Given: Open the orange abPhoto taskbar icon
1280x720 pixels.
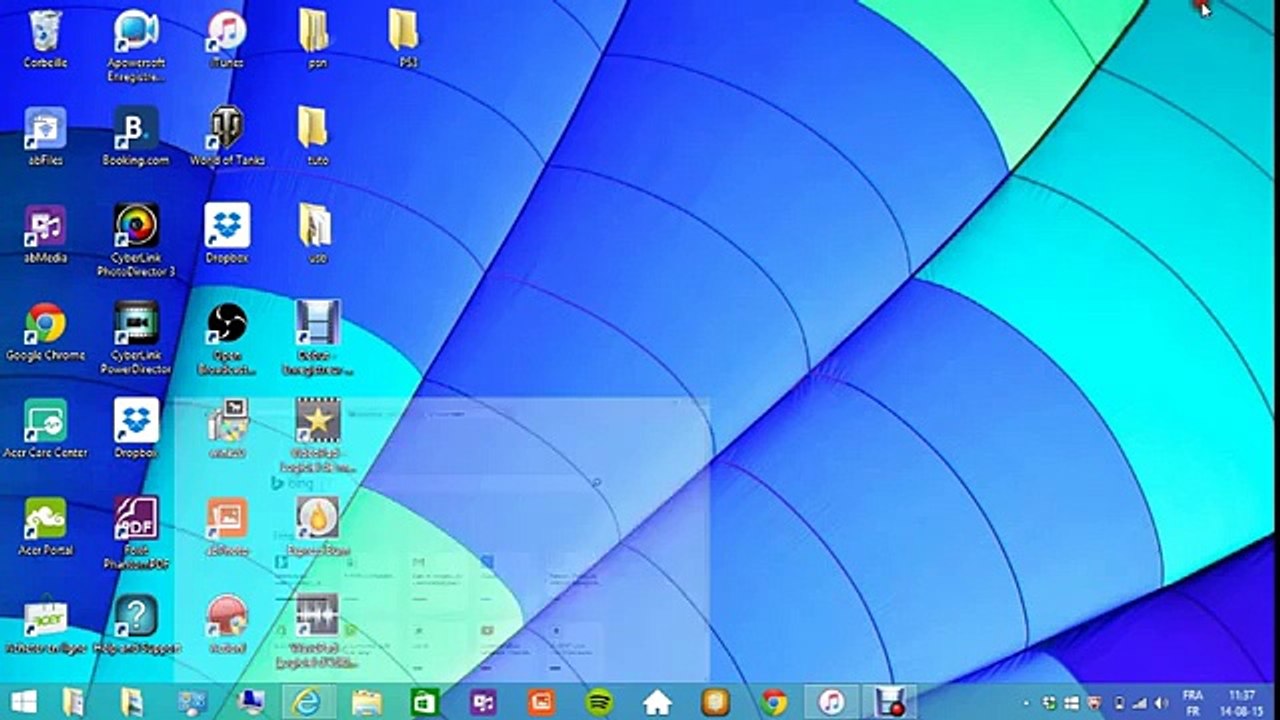Looking at the screenshot, I should (x=541, y=702).
